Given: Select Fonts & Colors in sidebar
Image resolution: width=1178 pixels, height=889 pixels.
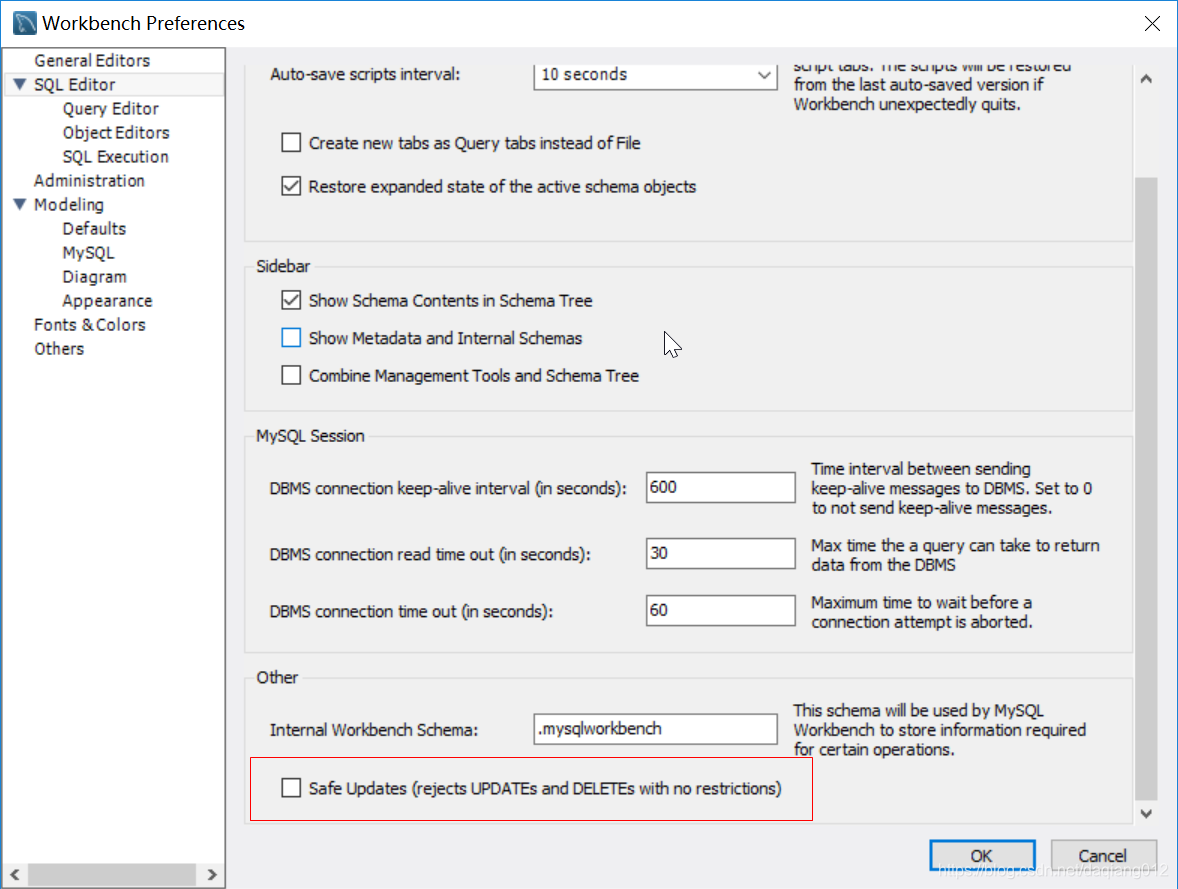Looking at the screenshot, I should 89,324.
